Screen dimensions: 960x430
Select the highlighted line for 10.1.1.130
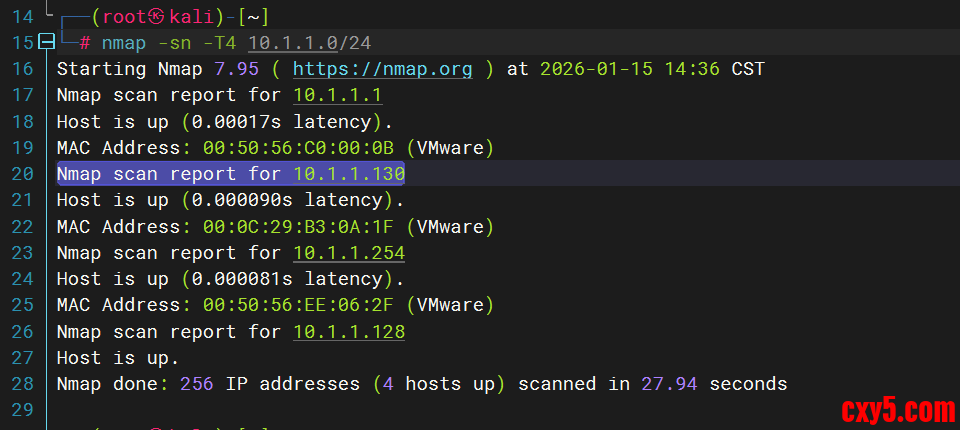(230, 174)
